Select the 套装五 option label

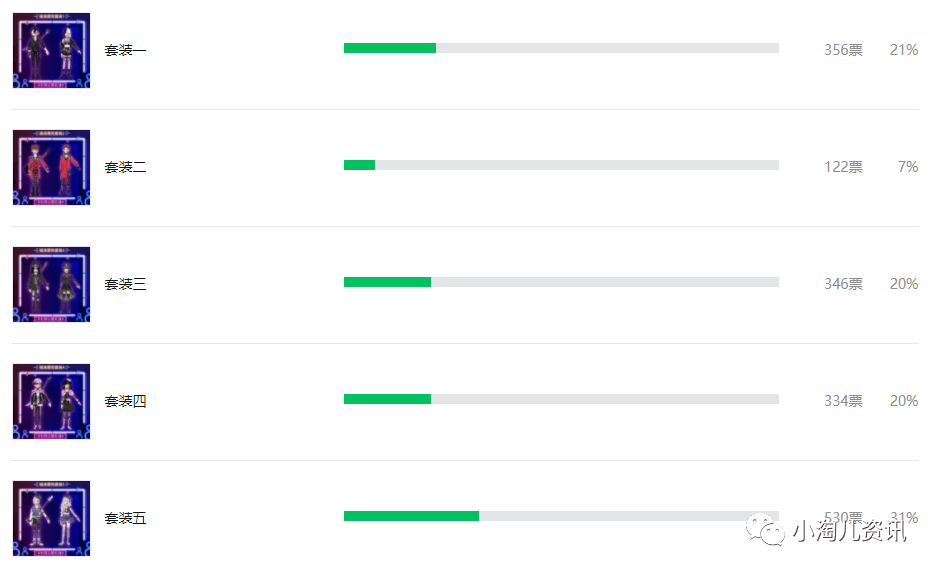125,519
